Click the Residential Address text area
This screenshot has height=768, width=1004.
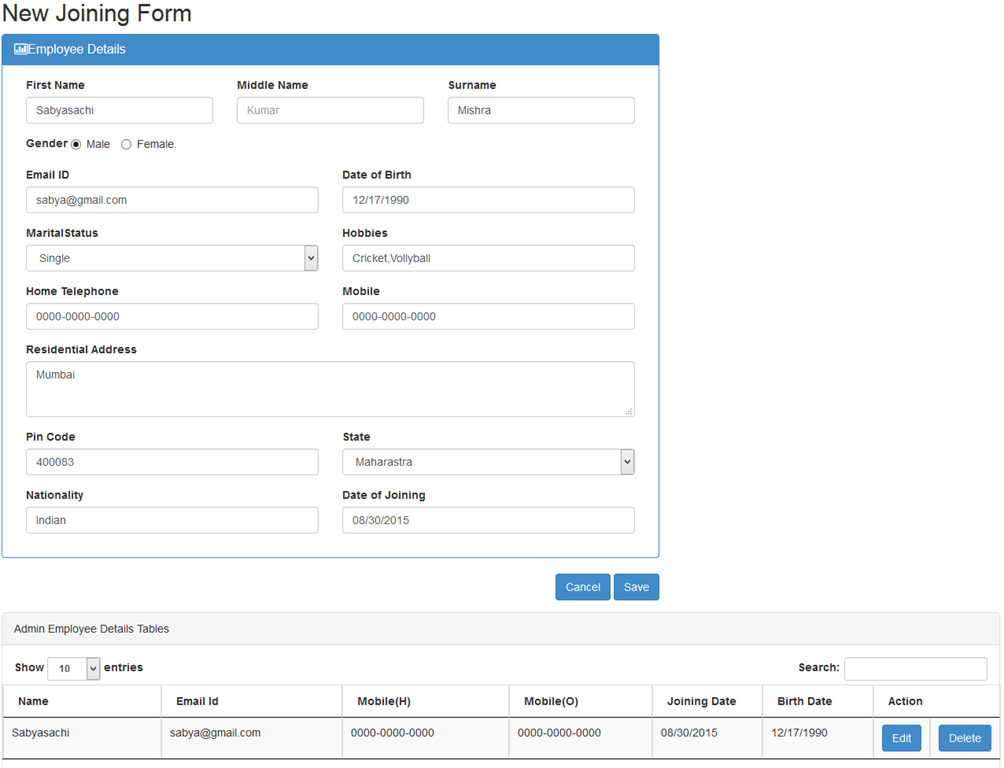(330, 389)
